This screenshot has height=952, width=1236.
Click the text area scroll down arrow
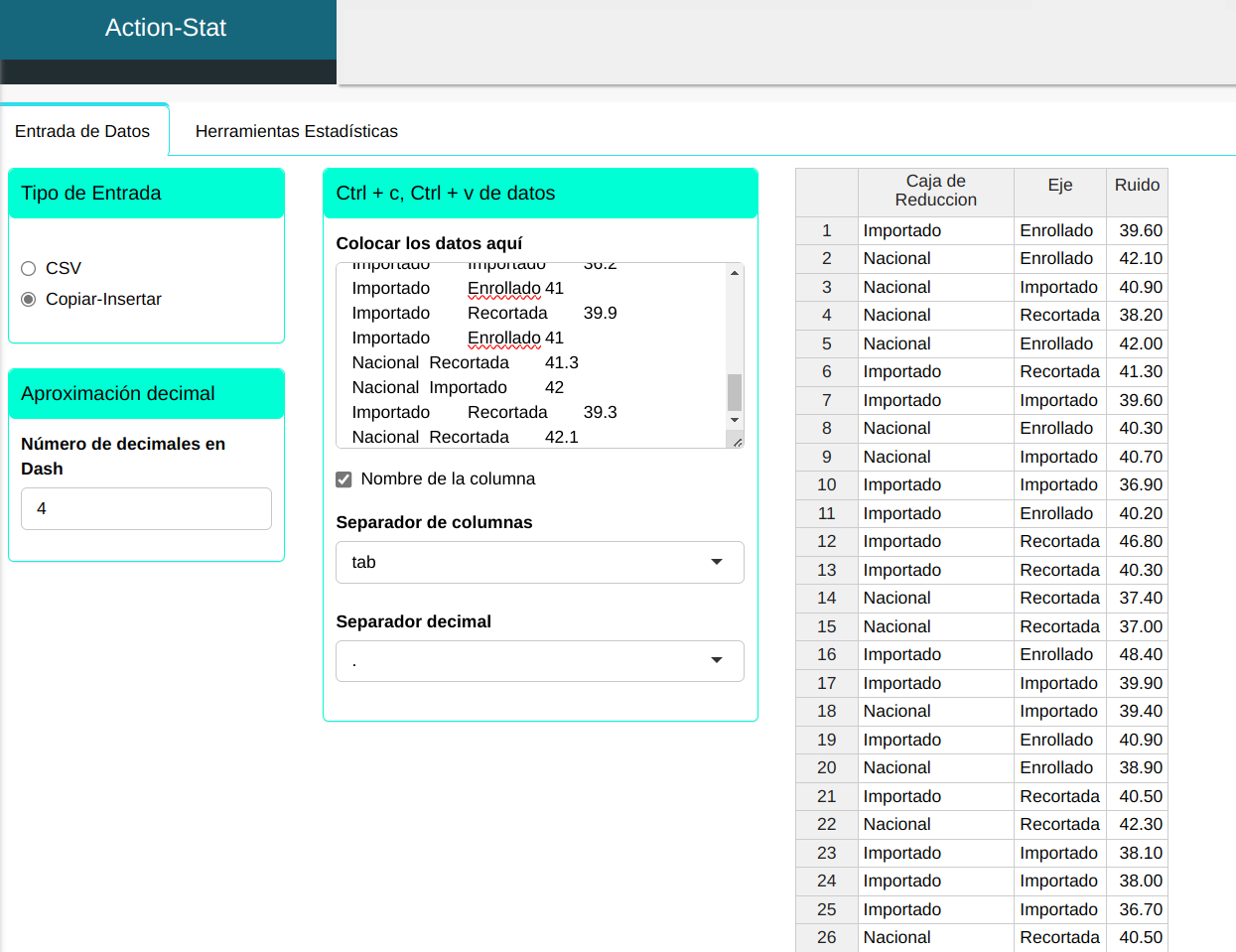(x=735, y=420)
